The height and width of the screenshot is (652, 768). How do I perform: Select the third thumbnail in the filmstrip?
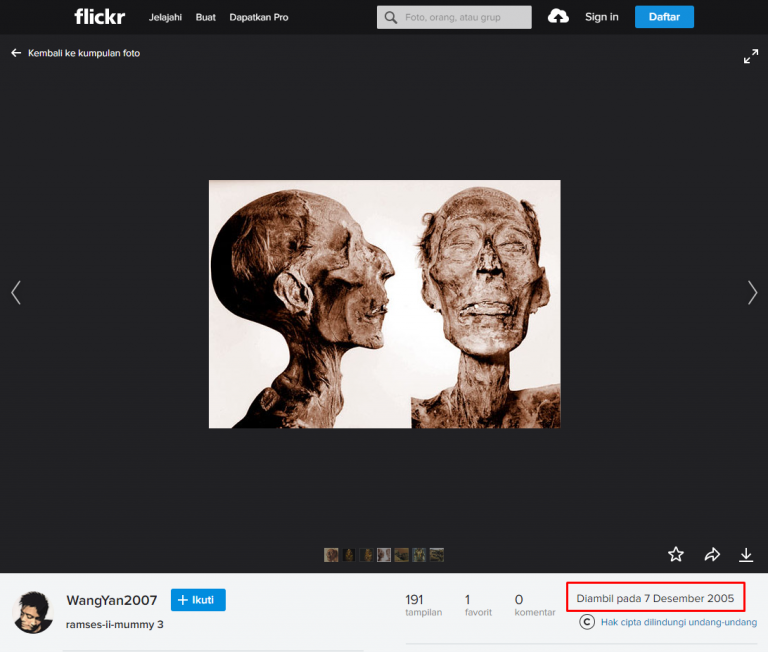tap(366, 555)
